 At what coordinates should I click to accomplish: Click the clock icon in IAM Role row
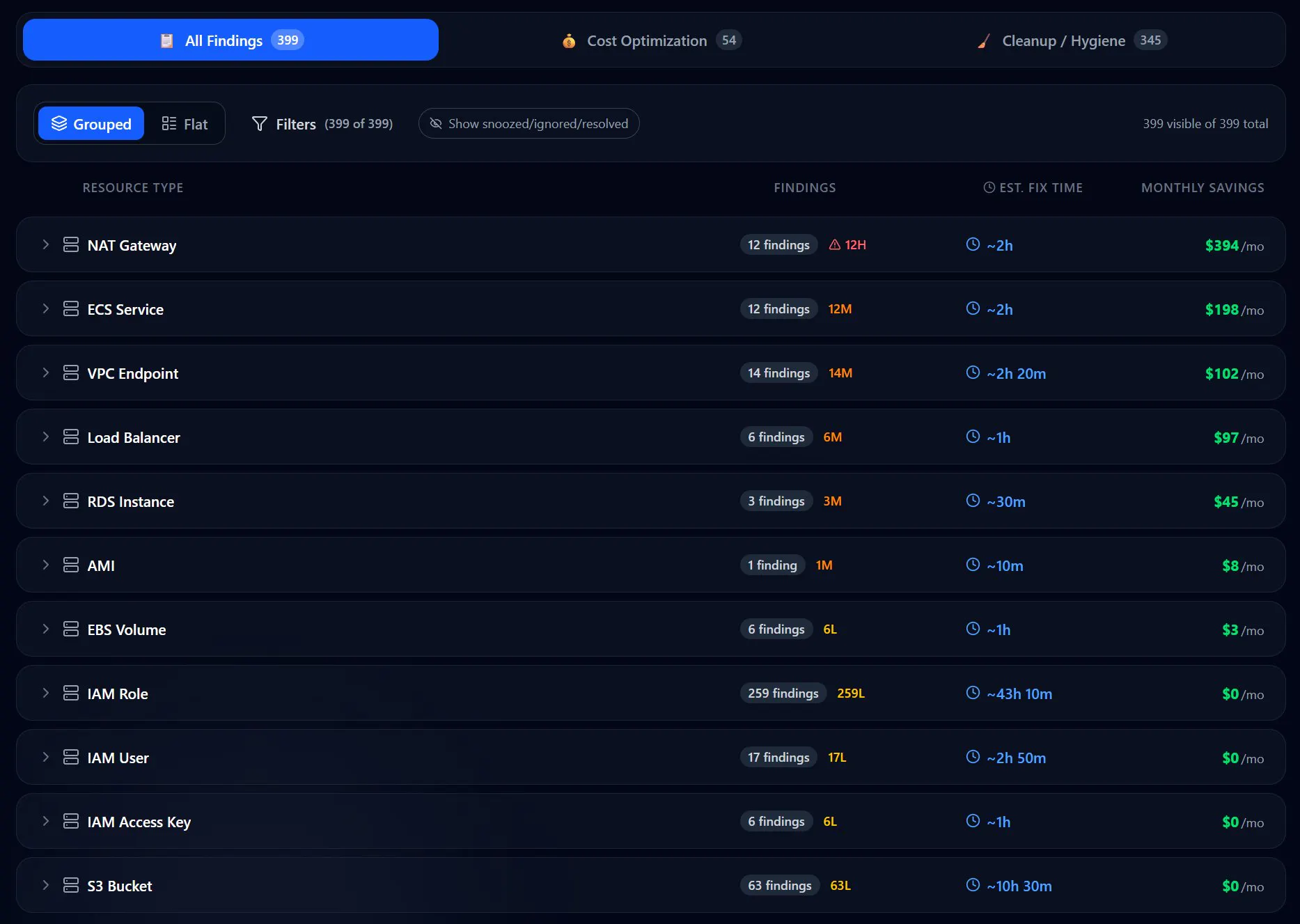[973, 692]
